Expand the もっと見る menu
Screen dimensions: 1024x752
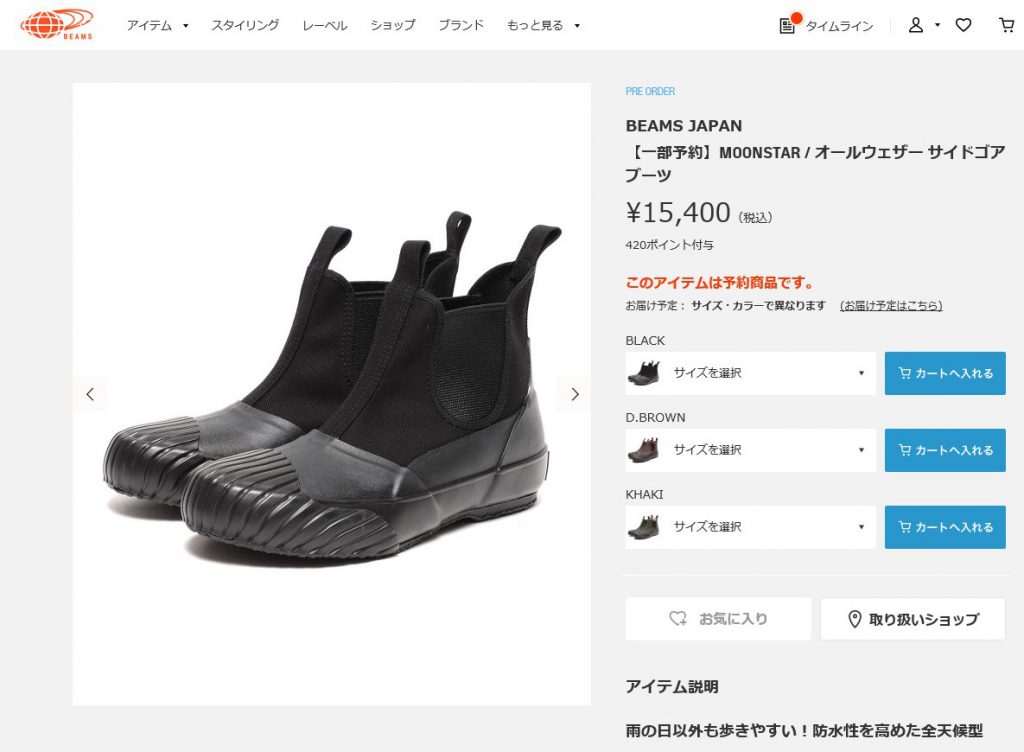(x=543, y=25)
